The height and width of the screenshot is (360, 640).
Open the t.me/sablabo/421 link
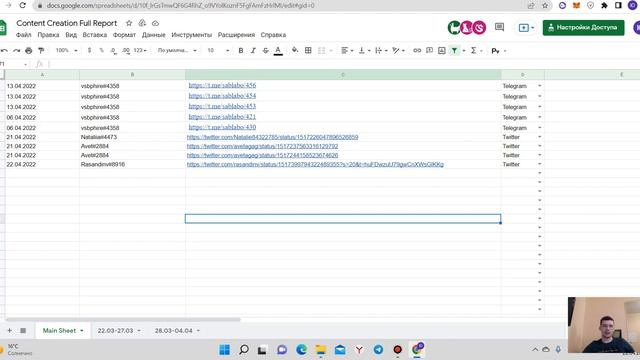[222, 117]
